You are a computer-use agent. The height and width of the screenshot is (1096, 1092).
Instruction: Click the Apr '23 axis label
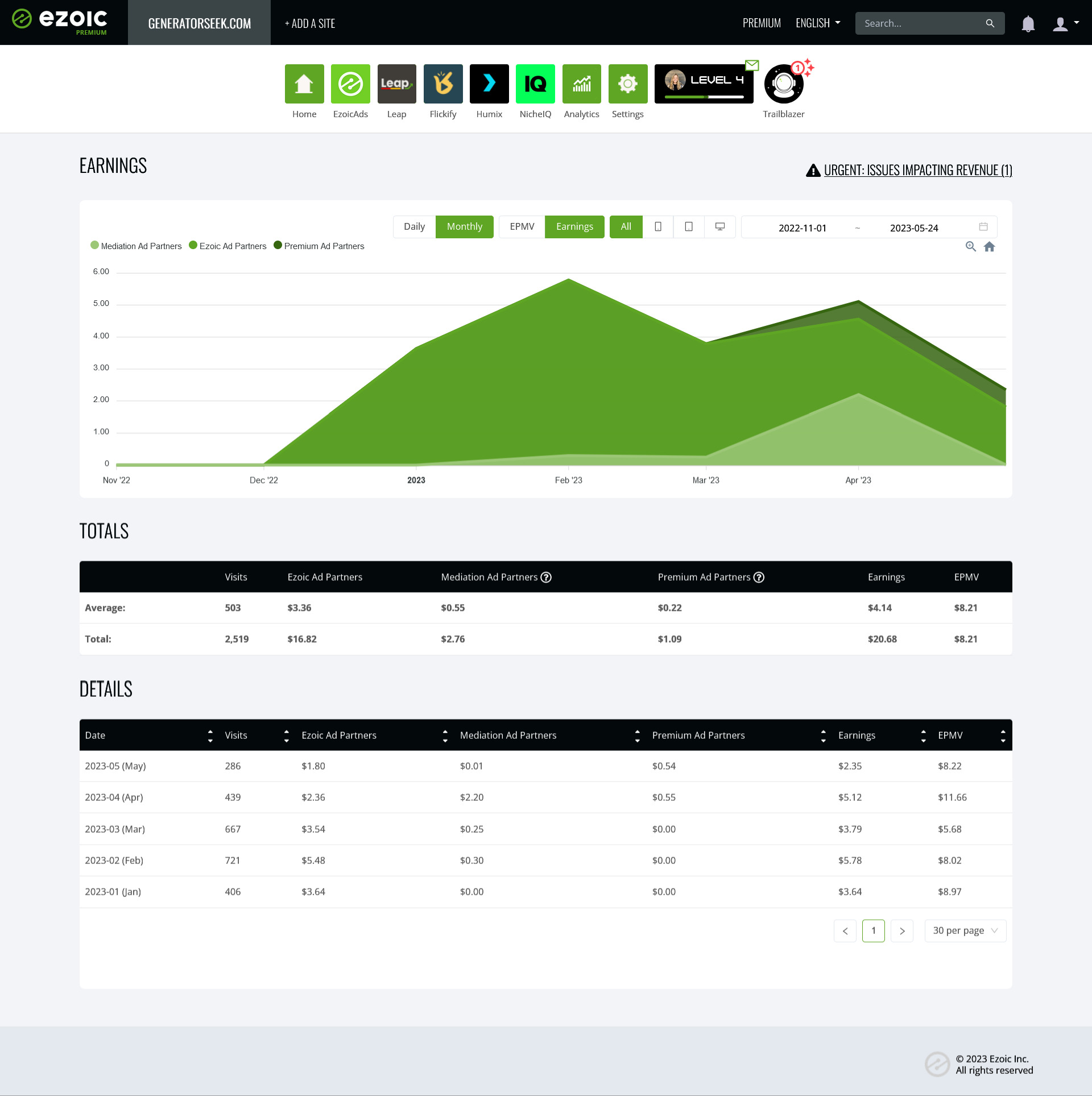[x=858, y=480]
